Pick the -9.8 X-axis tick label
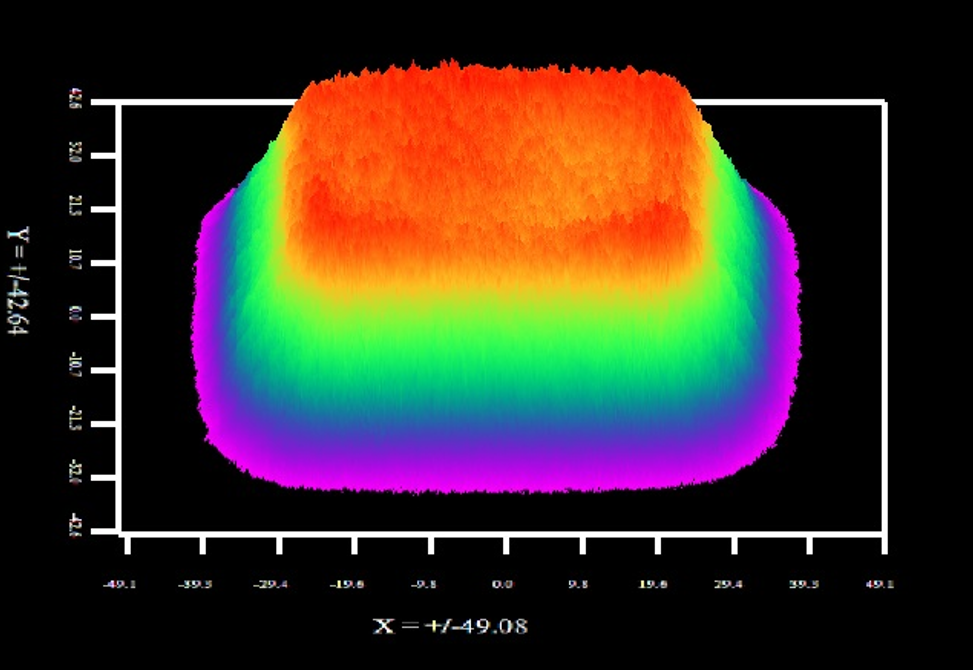Viewport: 973px width, 670px height. 428,585
